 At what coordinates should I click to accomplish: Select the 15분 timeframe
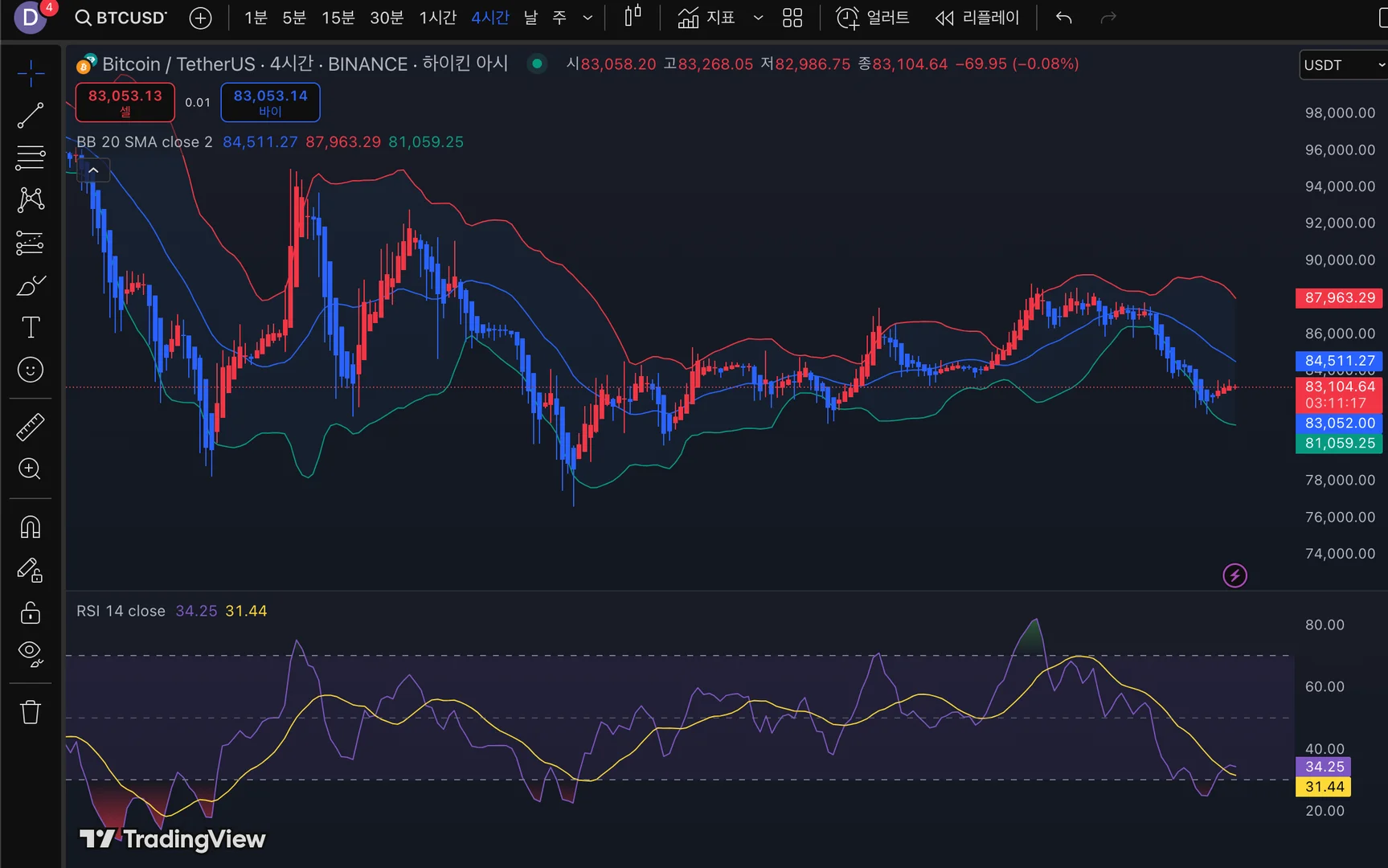[338, 18]
